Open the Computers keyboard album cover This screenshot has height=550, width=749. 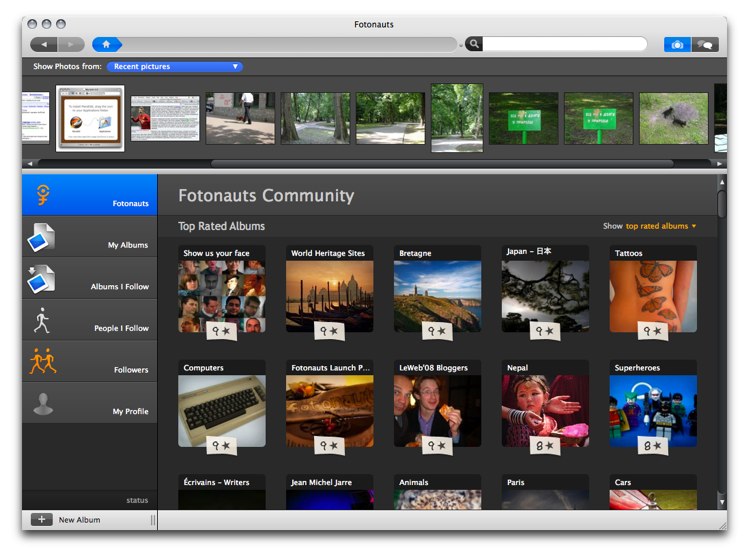(x=222, y=410)
